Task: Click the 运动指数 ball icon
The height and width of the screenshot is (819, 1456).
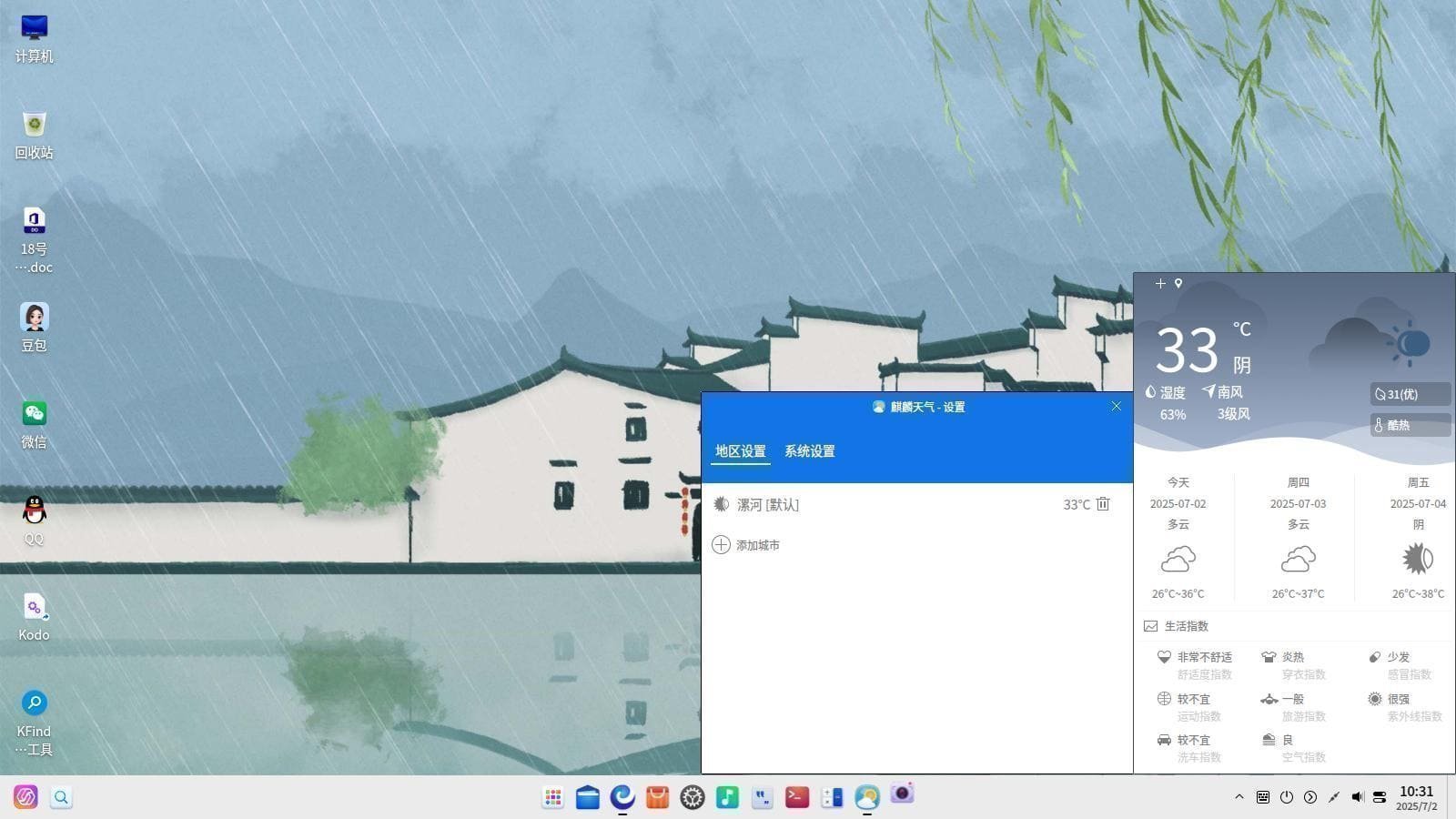Action: (x=1164, y=699)
